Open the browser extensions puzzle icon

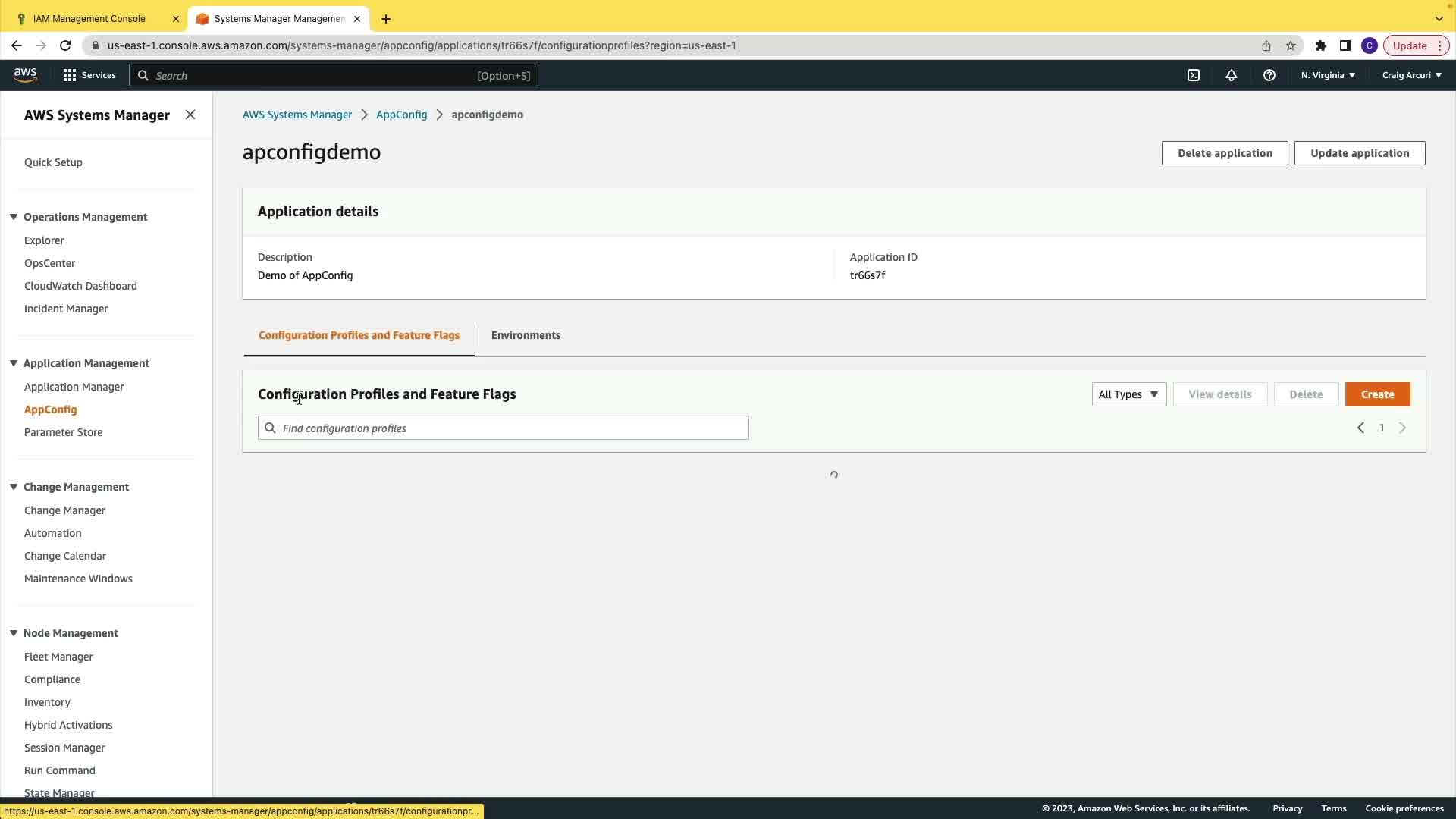(x=1321, y=45)
